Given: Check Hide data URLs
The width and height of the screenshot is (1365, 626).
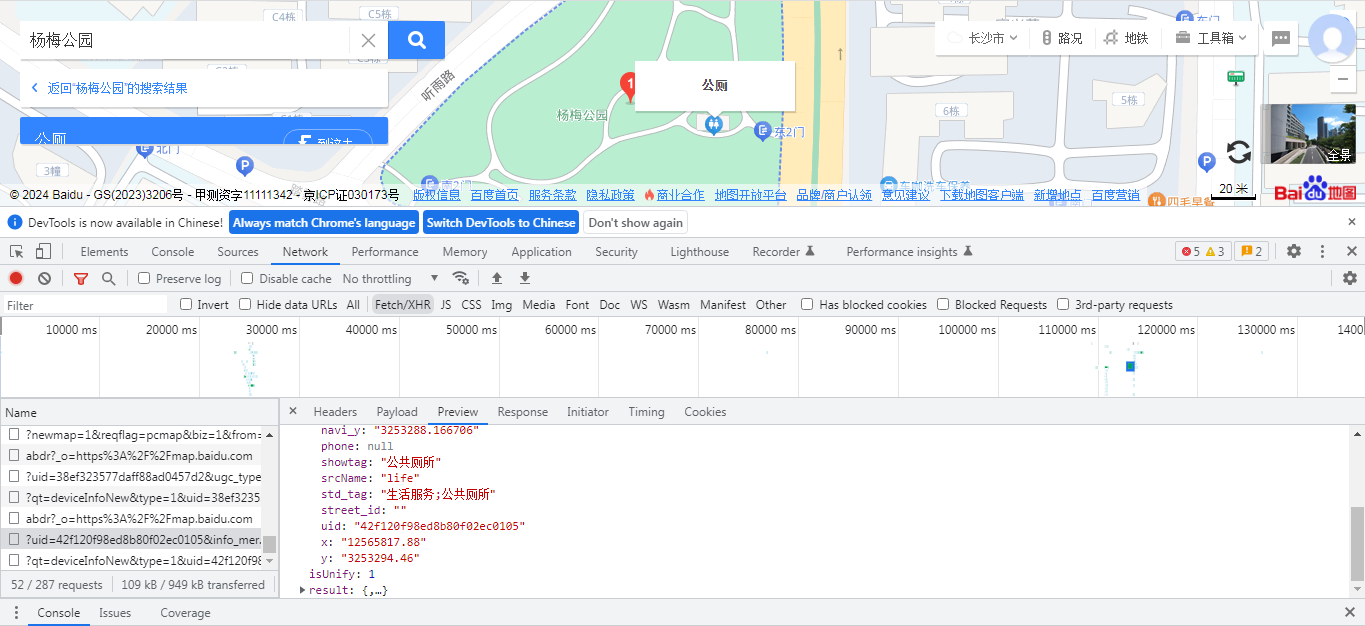Looking at the screenshot, I should point(245,305).
